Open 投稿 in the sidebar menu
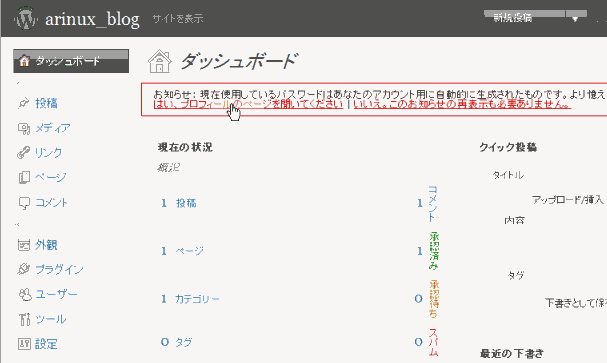Image resolution: width=607 pixels, height=363 pixels. [46, 103]
